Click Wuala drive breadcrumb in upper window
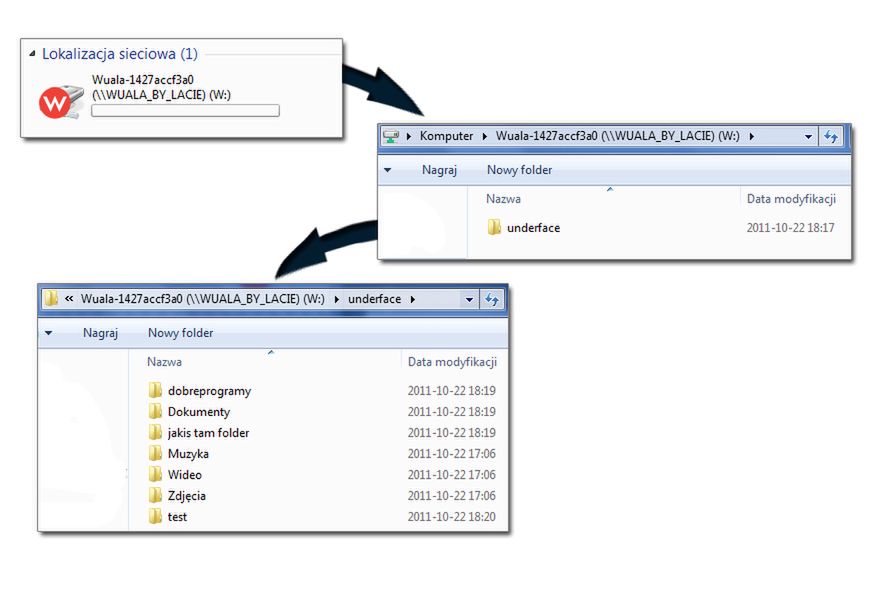This screenshot has width=885, height=592. [x=617, y=136]
